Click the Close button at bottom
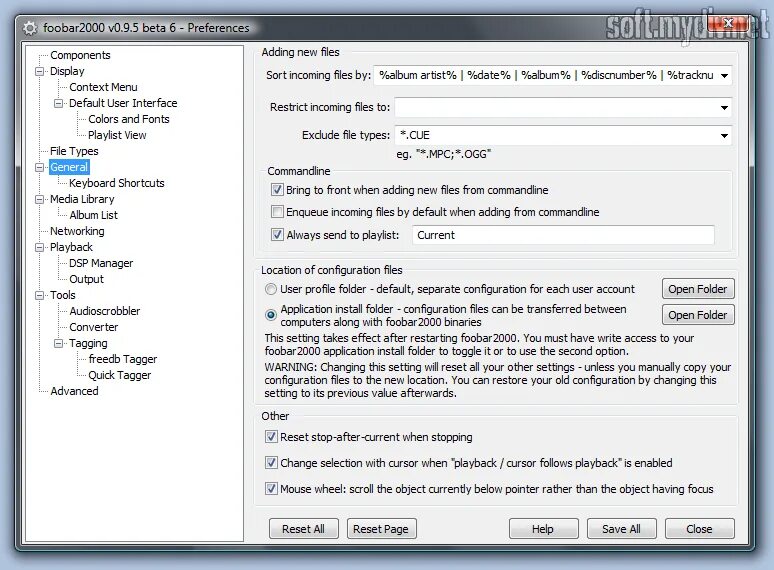 (x=699, y=529)
